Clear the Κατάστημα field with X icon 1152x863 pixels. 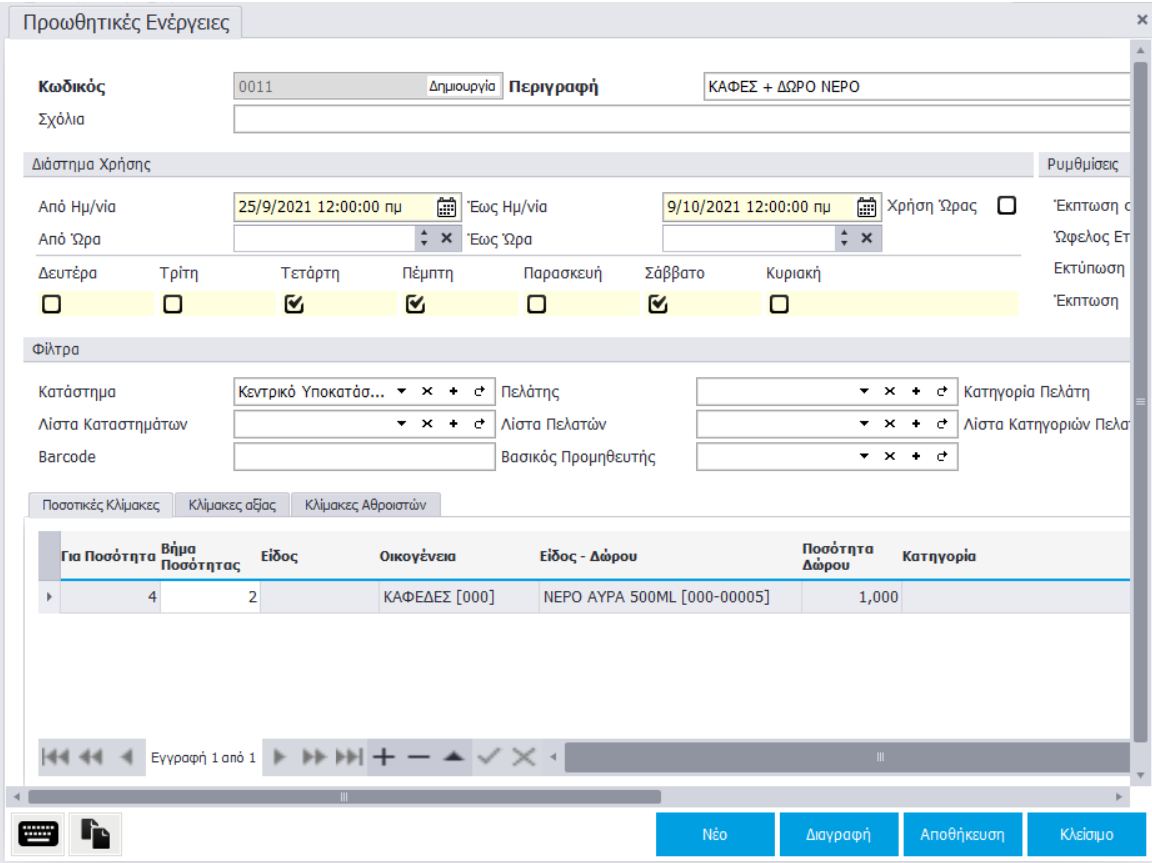[427, 391]
